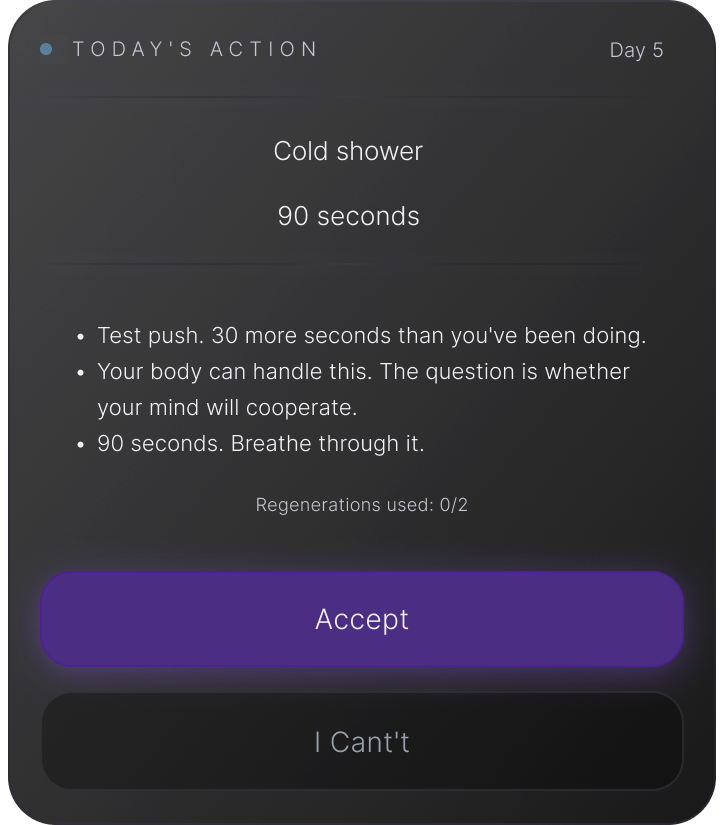724x825 pixels.
Task: Click the bullet marker beside 90 seconds
Action: point(80,444)
